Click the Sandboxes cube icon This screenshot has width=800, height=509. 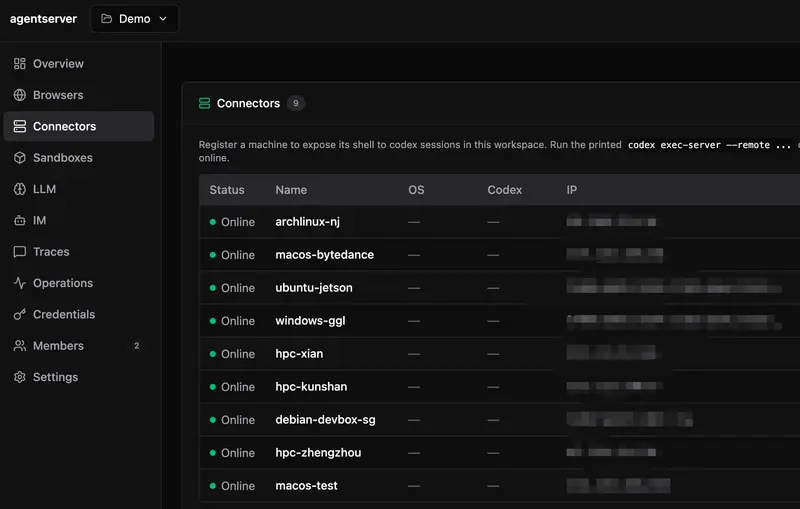point(19,158)
